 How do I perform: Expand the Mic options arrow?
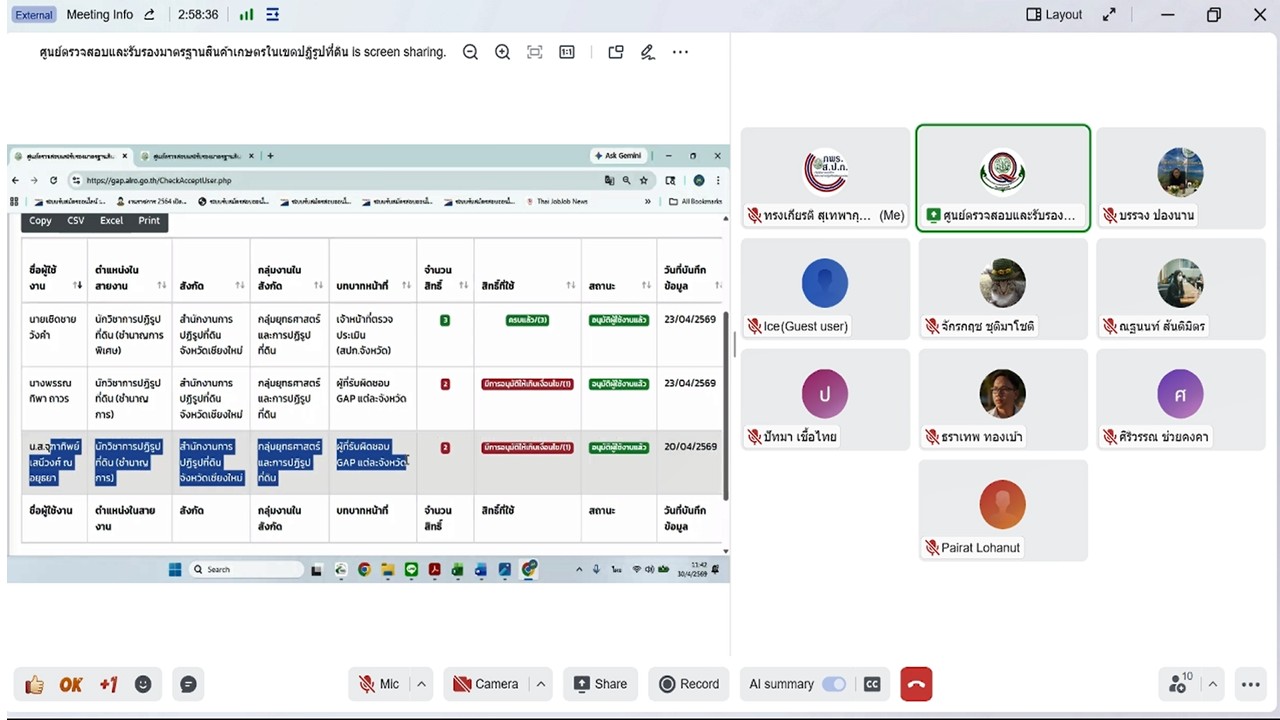click(422, 684)
